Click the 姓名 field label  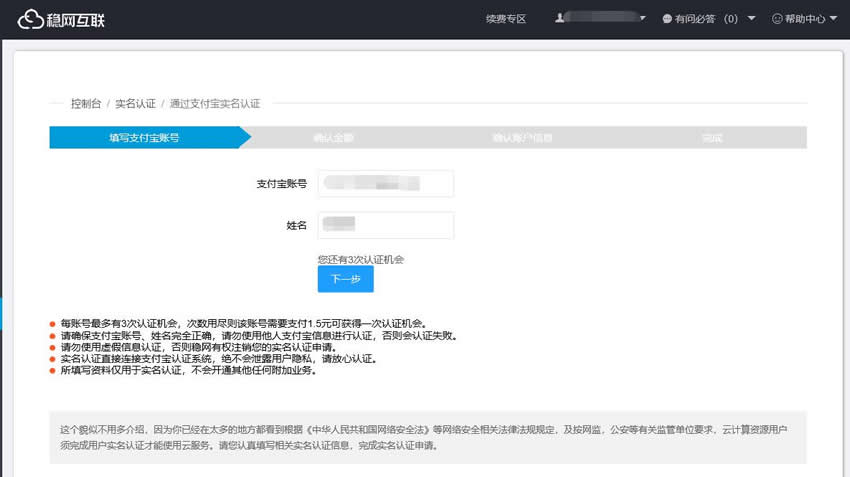click(x=297, y=225)
